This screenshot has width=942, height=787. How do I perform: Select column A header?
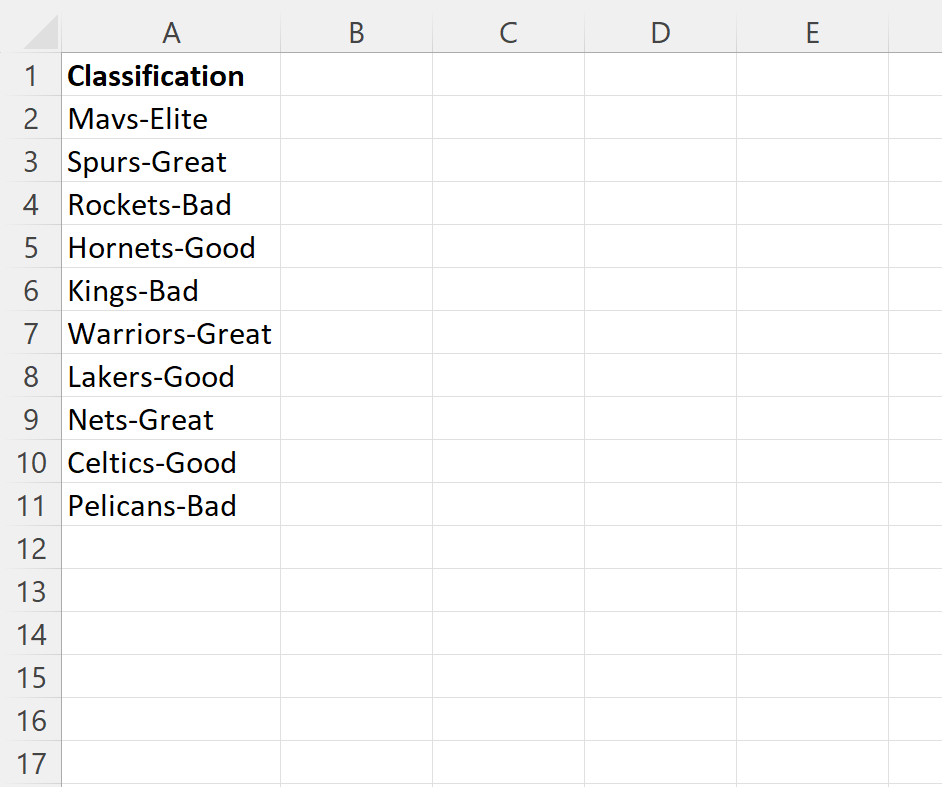pyautogui.click(x=171, y=33)
